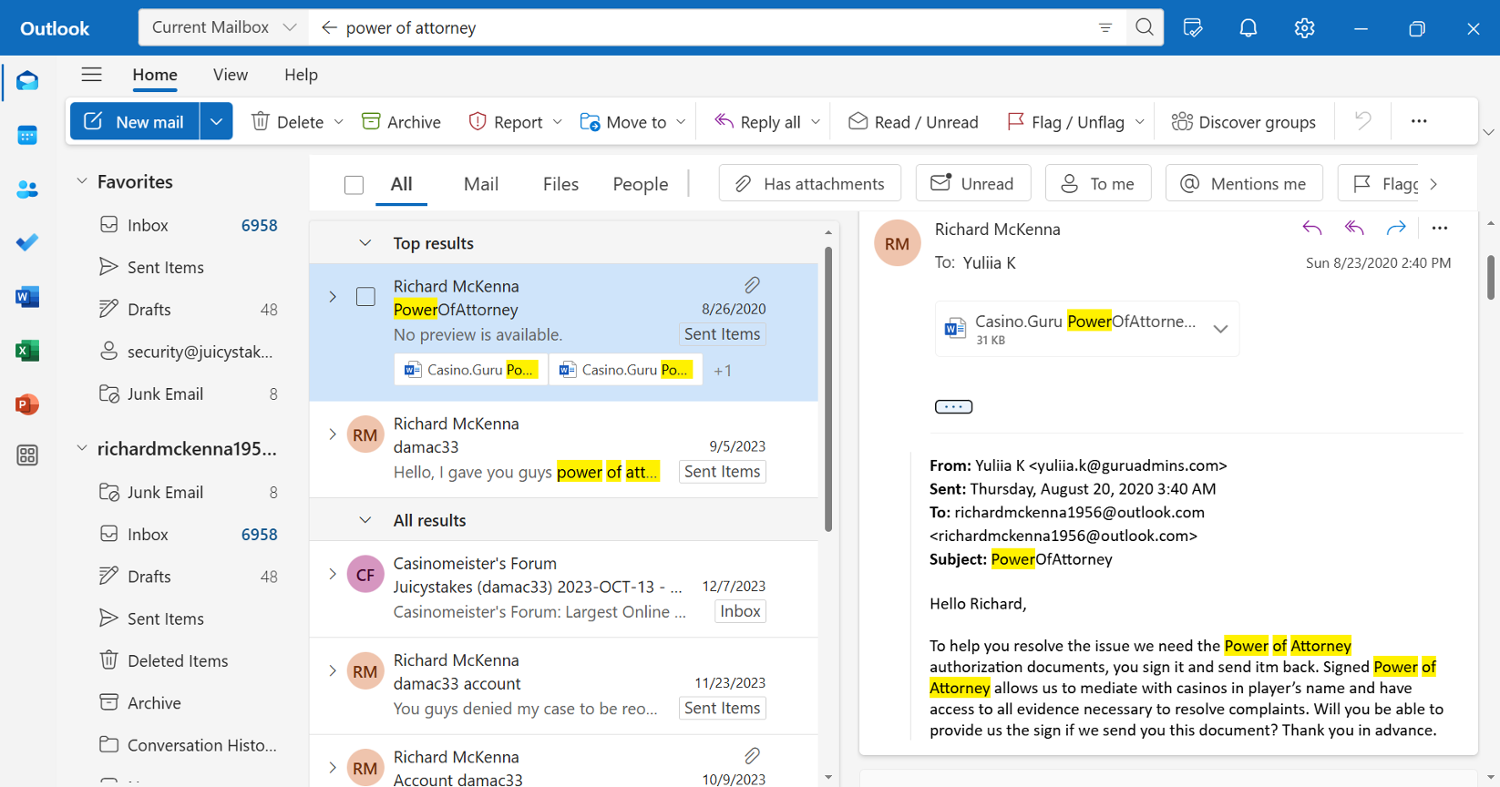This screenshot has height=787, width=1500.
Task: Launch Word from the left rail
Action: pyautogui.click(x=27, y=297)
